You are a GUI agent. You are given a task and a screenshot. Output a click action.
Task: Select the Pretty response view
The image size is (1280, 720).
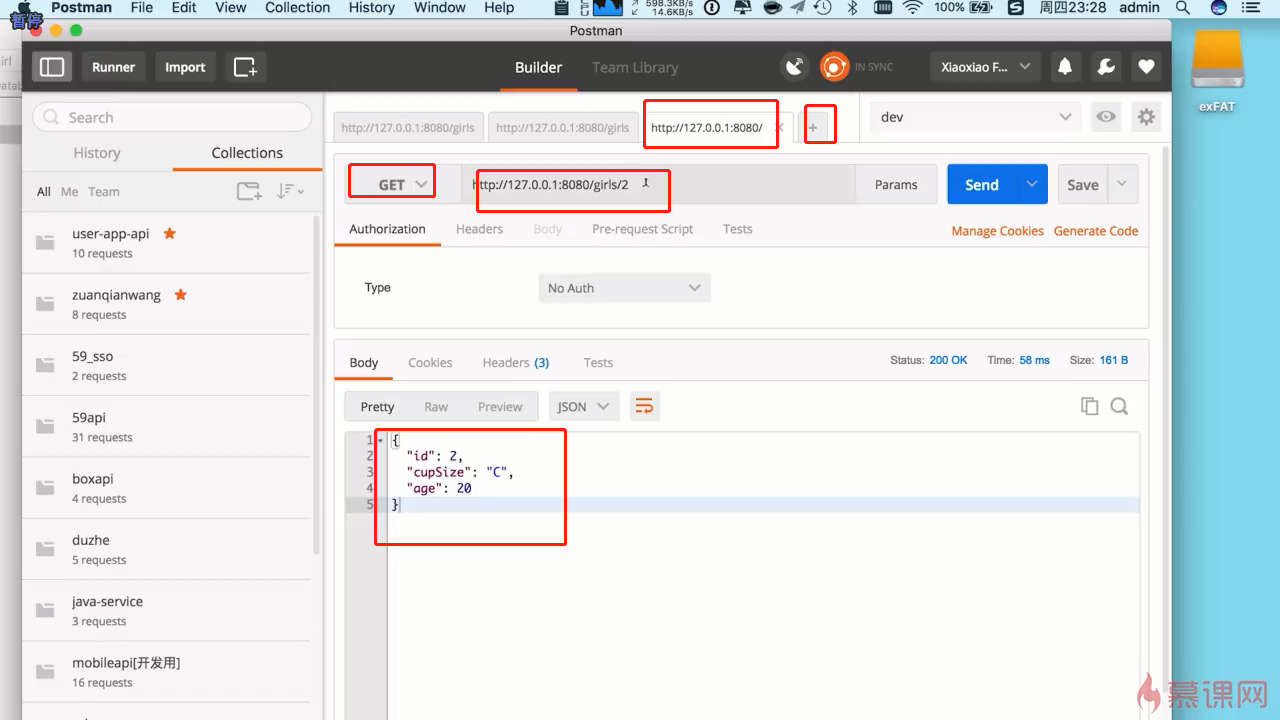point(377,406)
